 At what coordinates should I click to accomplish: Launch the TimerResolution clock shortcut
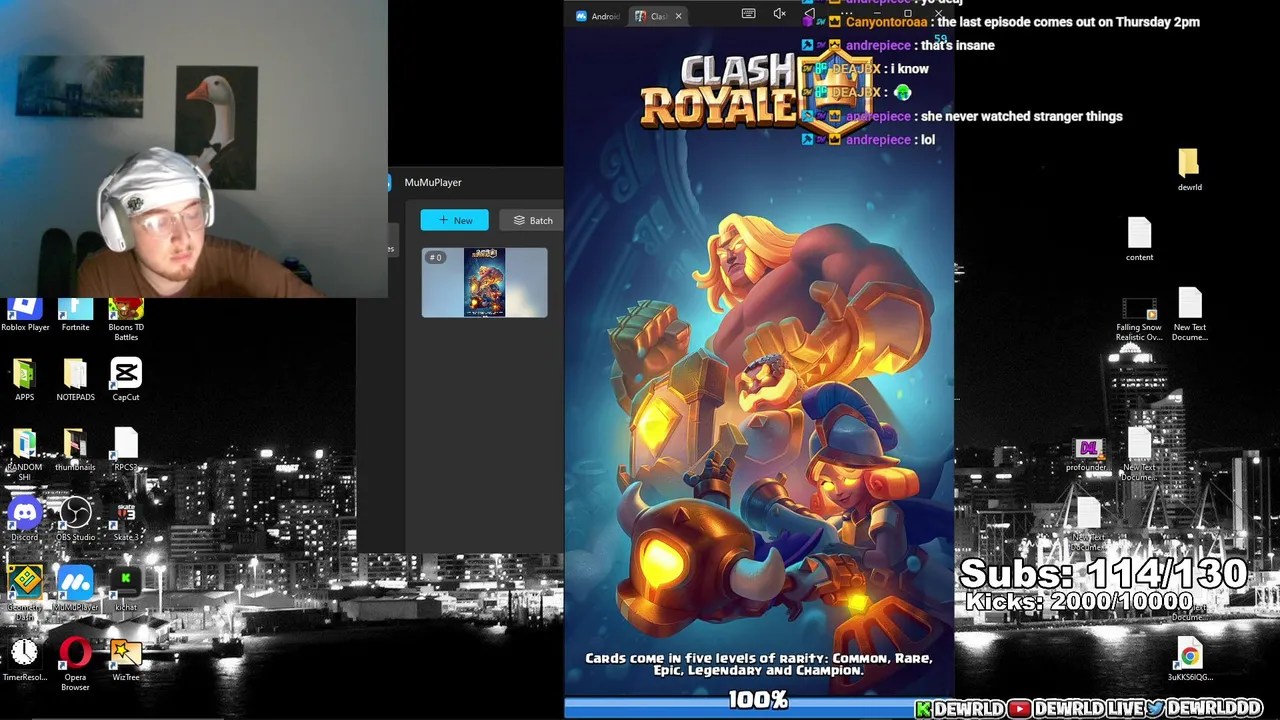click(24, 660)
